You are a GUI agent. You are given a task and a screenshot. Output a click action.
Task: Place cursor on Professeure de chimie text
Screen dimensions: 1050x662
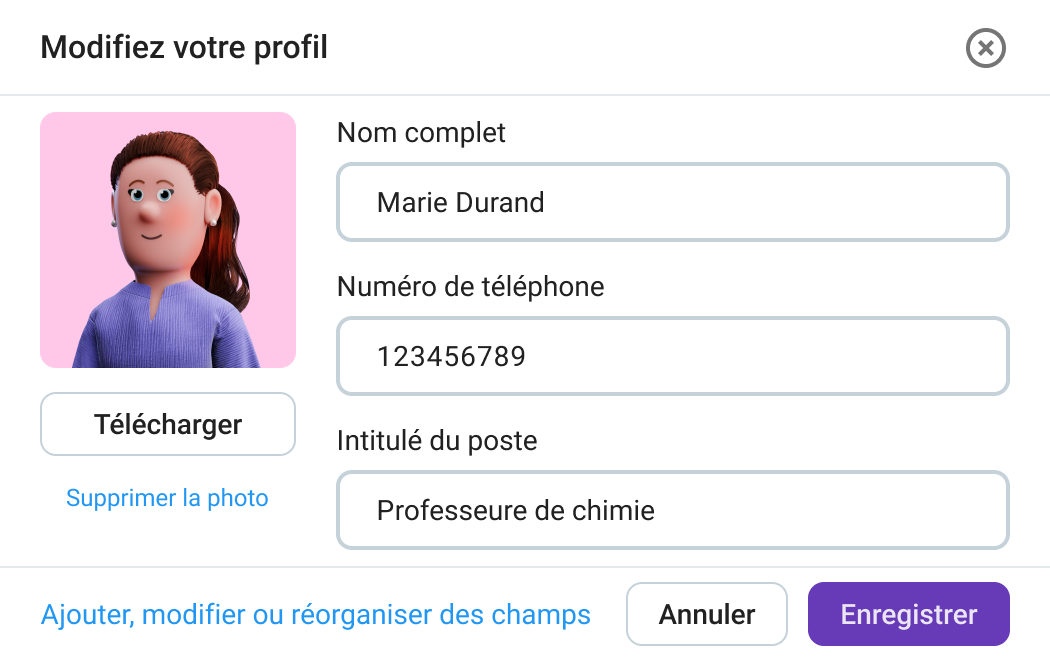515,511
